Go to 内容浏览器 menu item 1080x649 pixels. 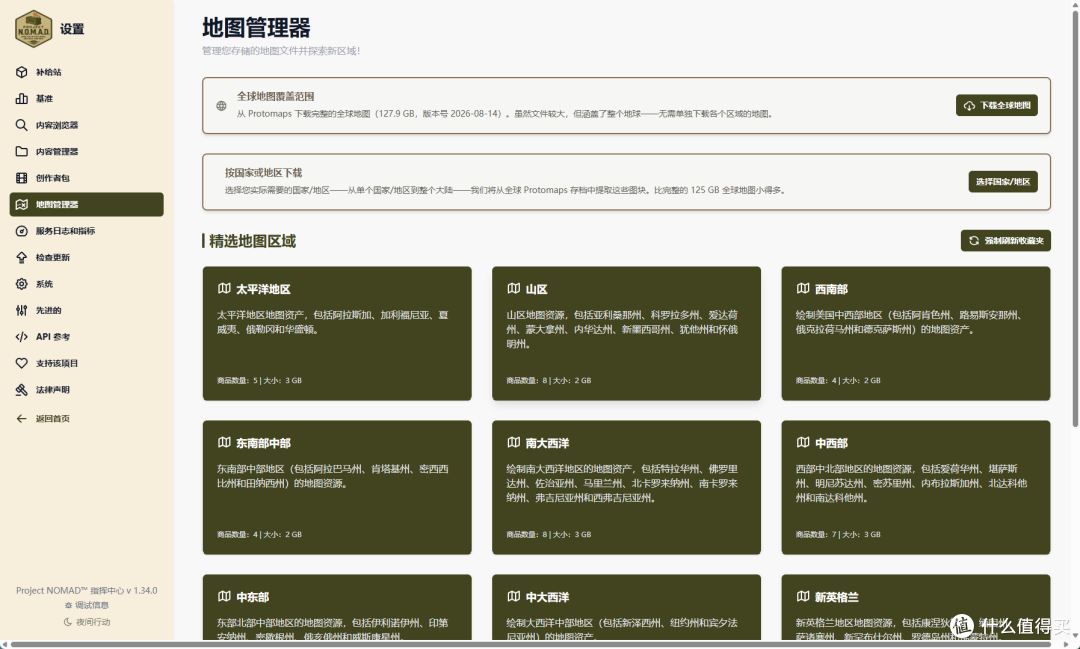coord(87,125)
